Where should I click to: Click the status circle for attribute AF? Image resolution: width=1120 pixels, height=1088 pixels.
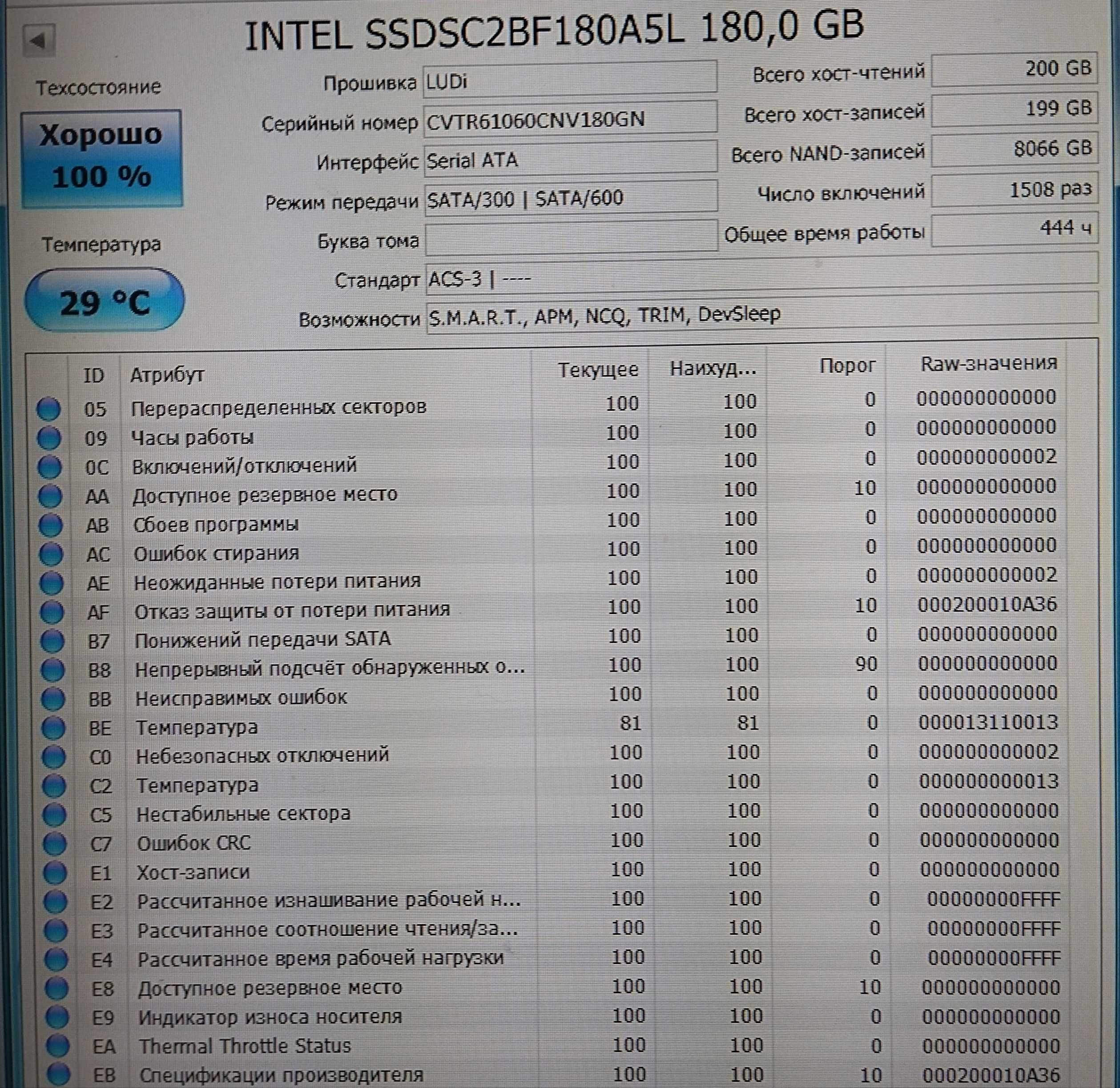click(x=52, y=612)
